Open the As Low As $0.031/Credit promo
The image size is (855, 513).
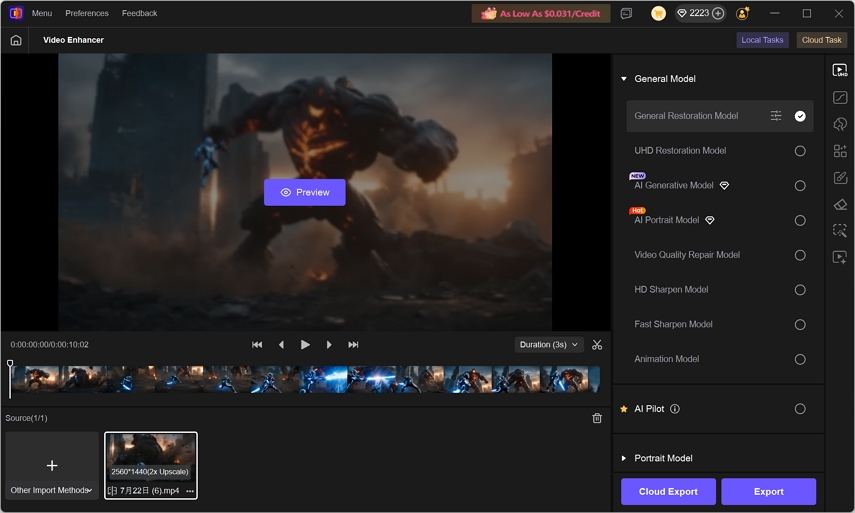[540, 14]
